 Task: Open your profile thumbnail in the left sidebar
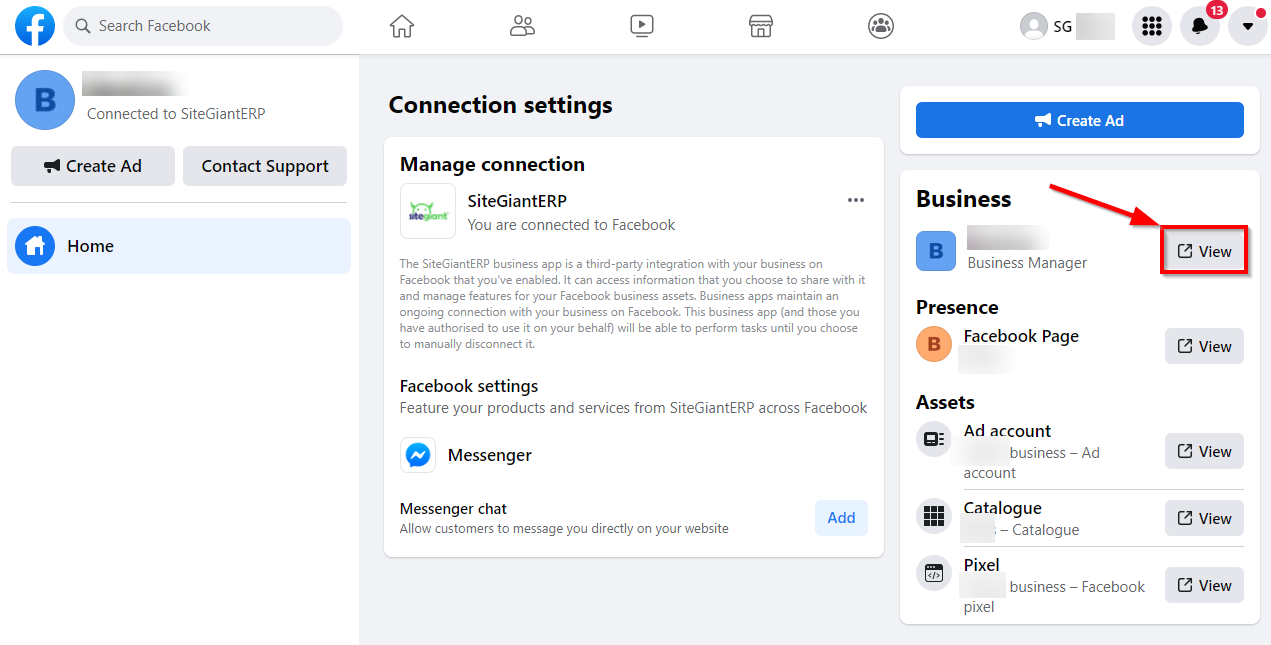pyautogui.click(x=44, y=100)
